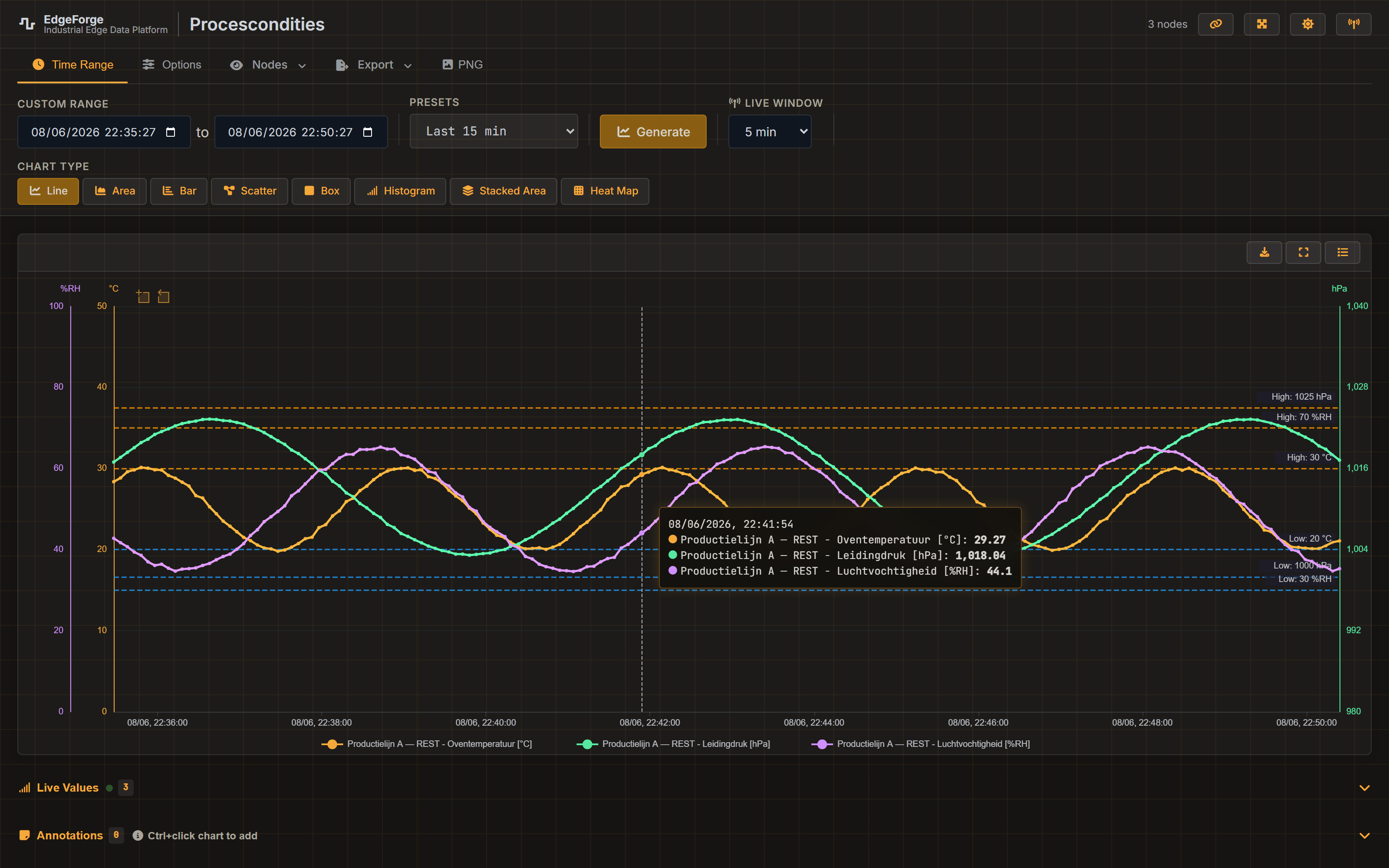Click the 08/06, 22:42:00 time axis label
The width and height of the screenshot is (1389, 868).
[650, 722]
